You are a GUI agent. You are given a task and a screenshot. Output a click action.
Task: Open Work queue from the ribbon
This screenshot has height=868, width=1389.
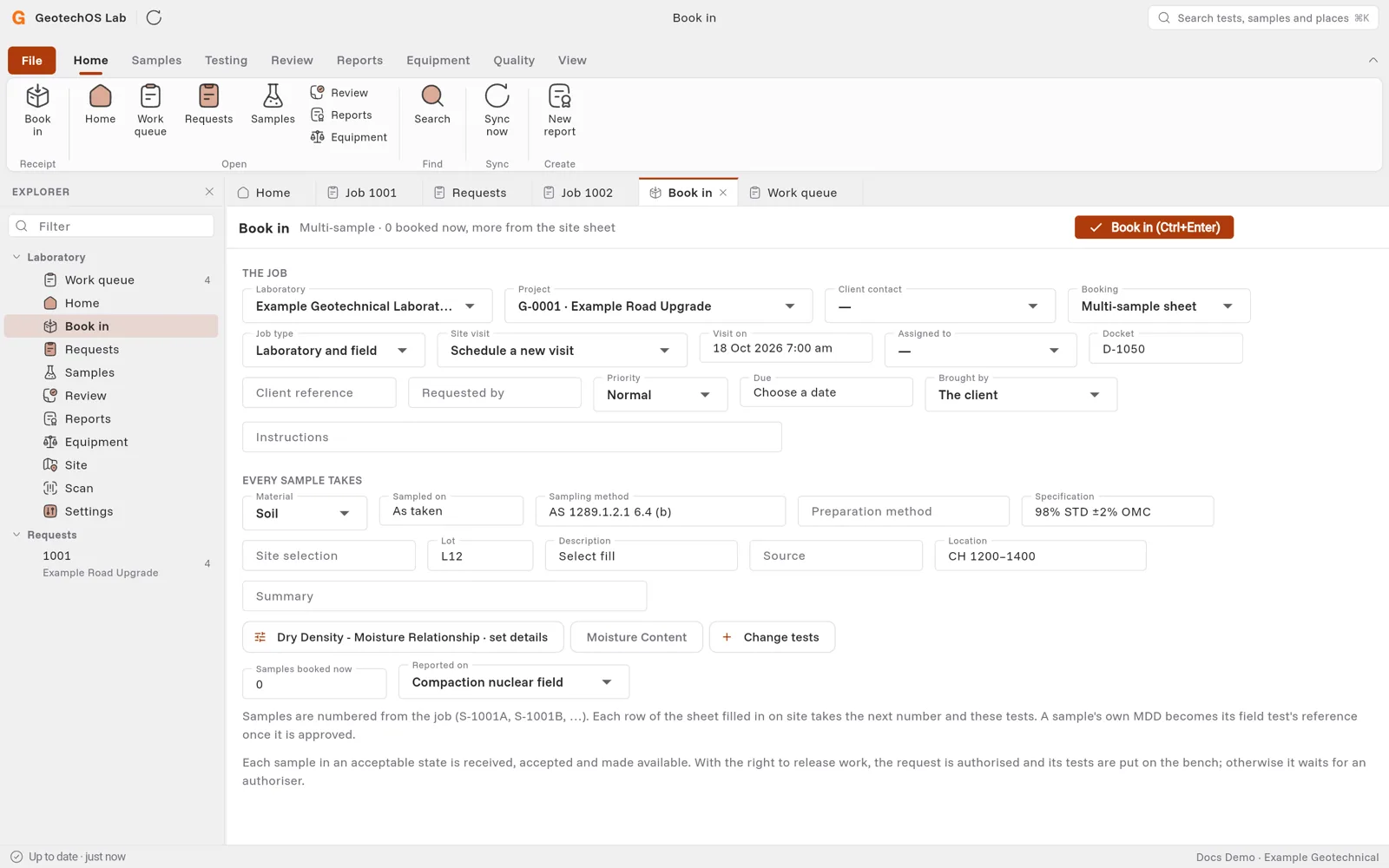(150, 110)
